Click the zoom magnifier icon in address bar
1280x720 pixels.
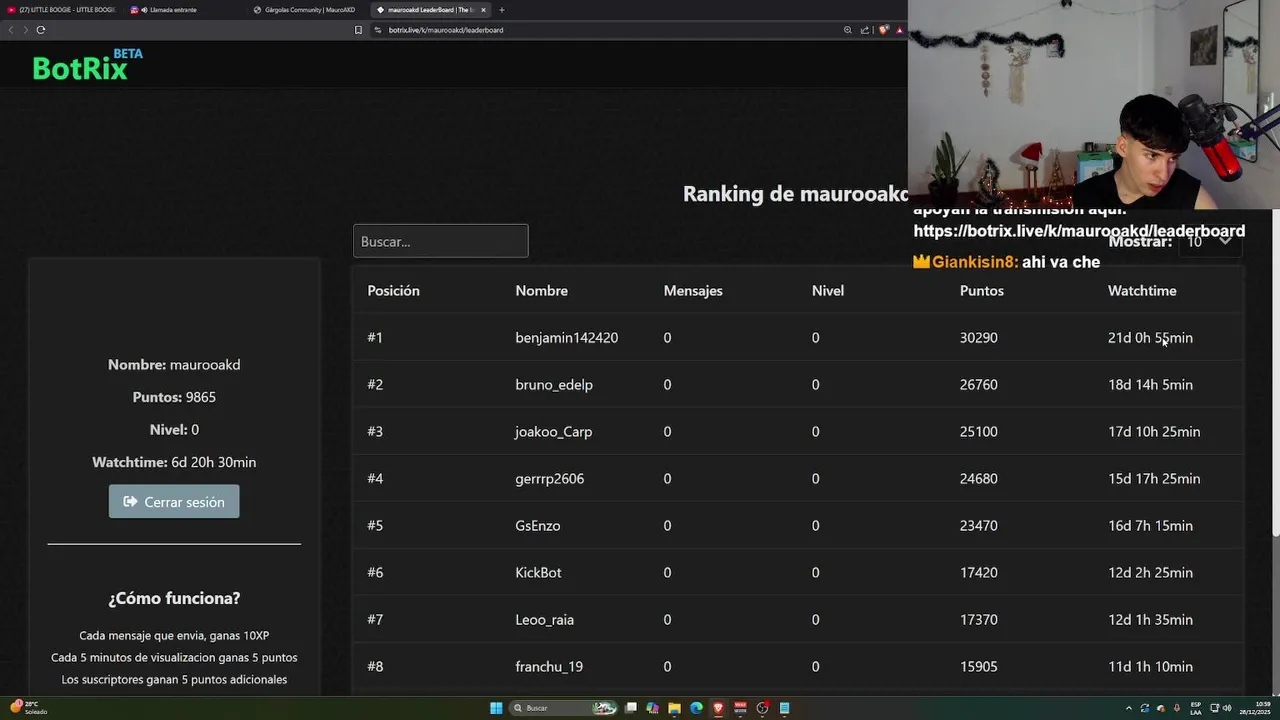pos(848,30)
